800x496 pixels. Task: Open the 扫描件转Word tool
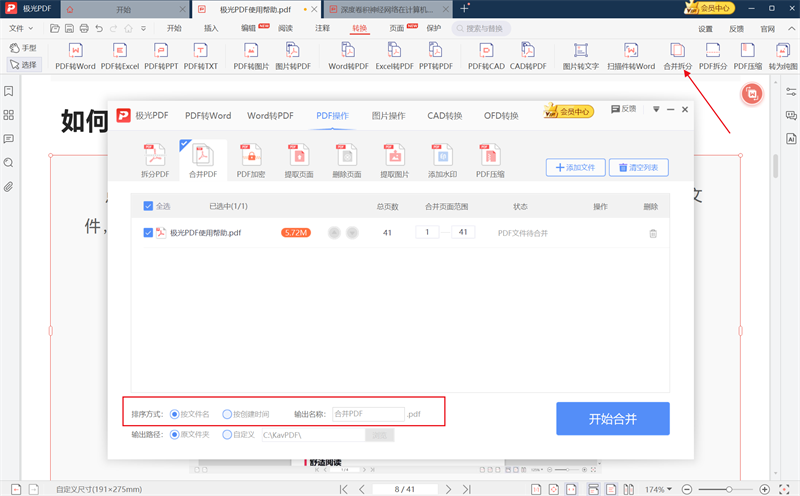(631, 57)
